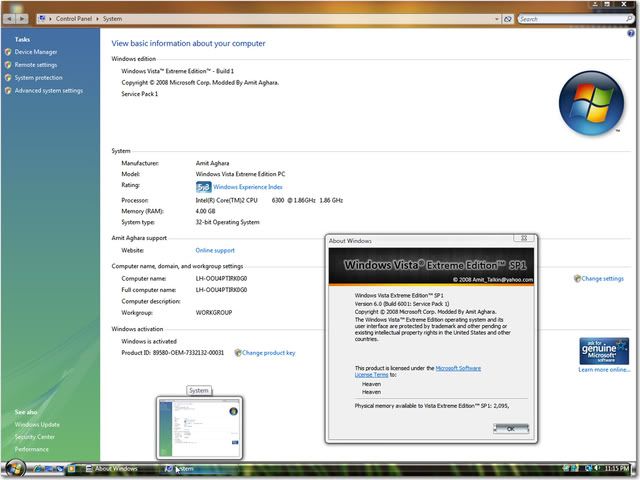Open Security Center under See also
This screenshot has height=480, width=640.
[35, 437]
